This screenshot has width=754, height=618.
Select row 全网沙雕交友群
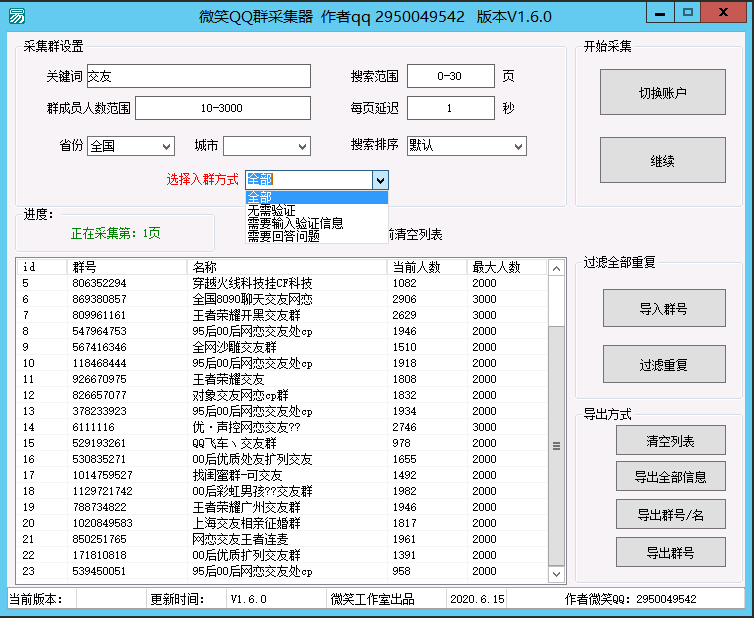click(x=282, y=347)
